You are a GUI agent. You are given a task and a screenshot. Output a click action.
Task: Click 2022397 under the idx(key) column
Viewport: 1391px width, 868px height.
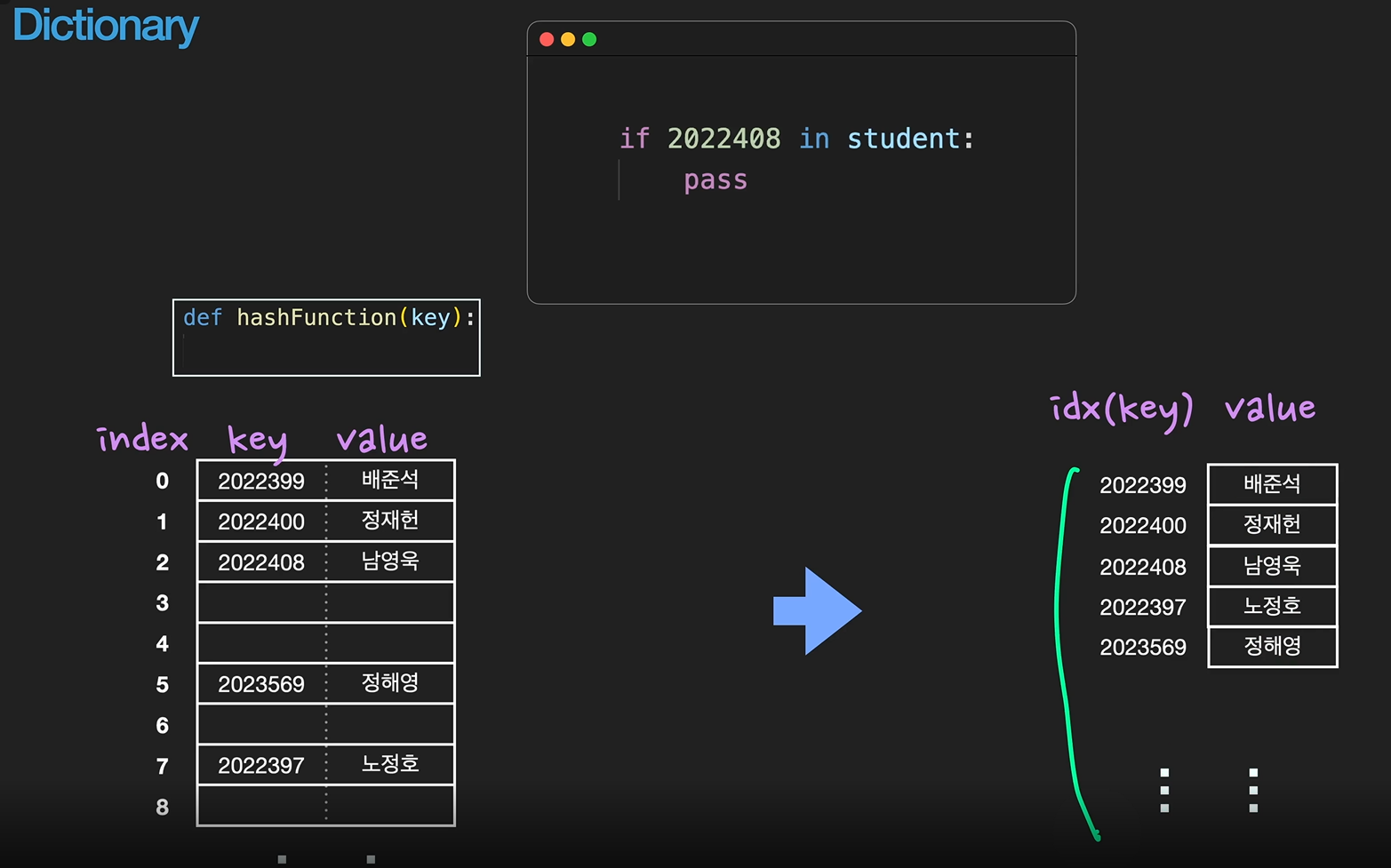[1143, 608]
